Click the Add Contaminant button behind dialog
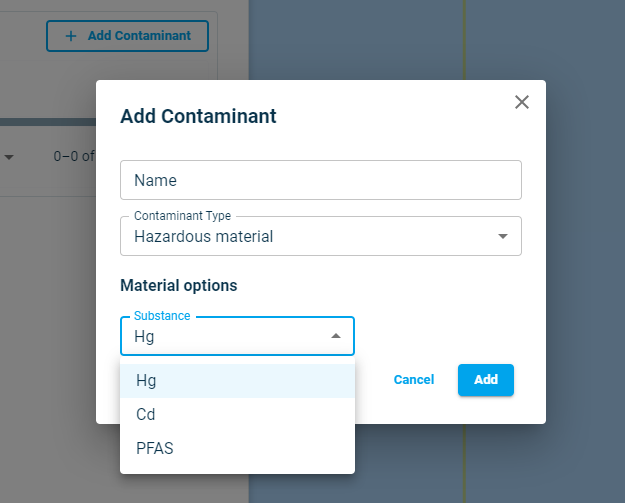Image resolution: width=625 pixels, height=503 pixels. [x=127, y=36]
